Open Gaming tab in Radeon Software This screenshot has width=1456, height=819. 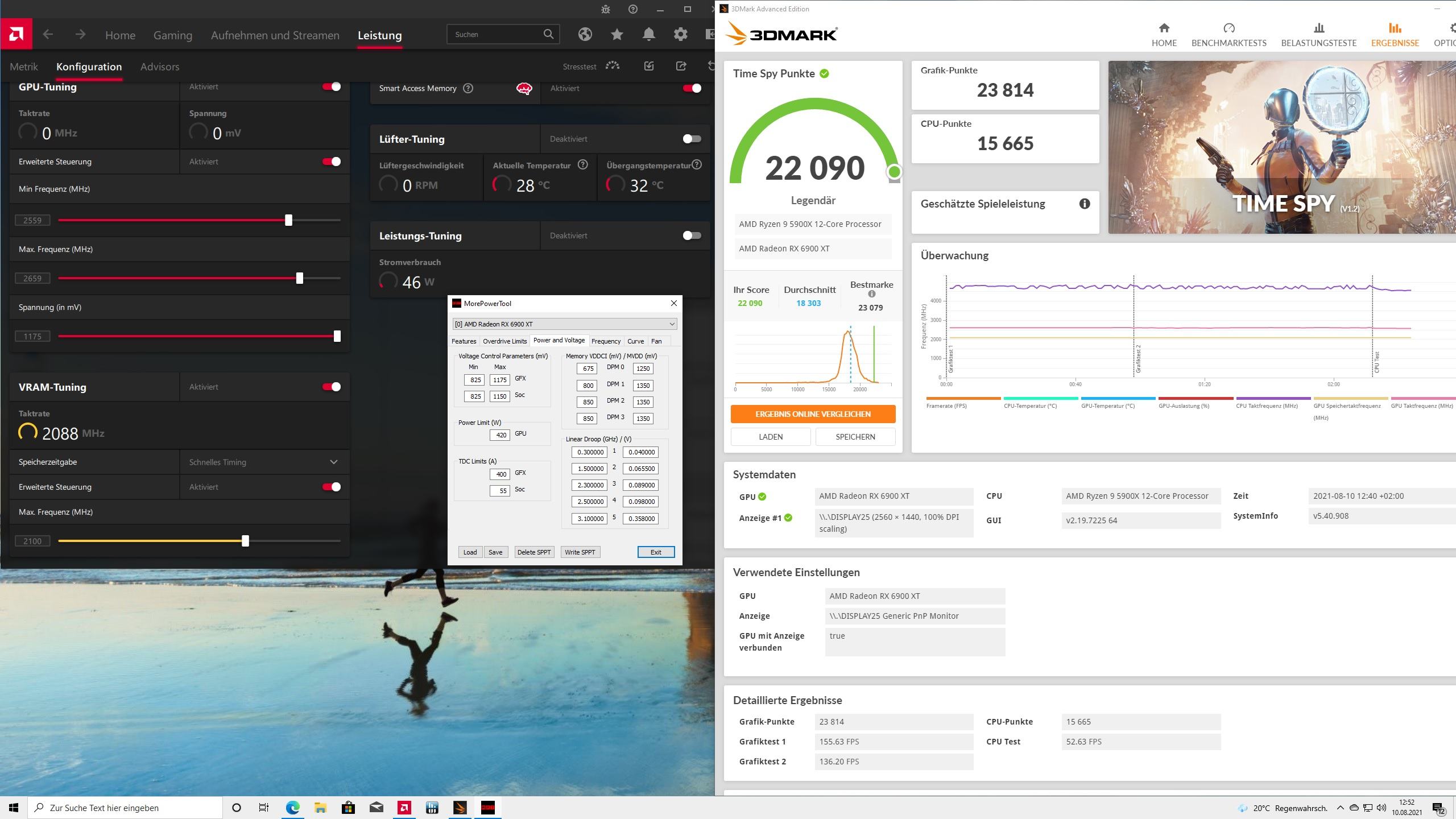pos(173,35)
